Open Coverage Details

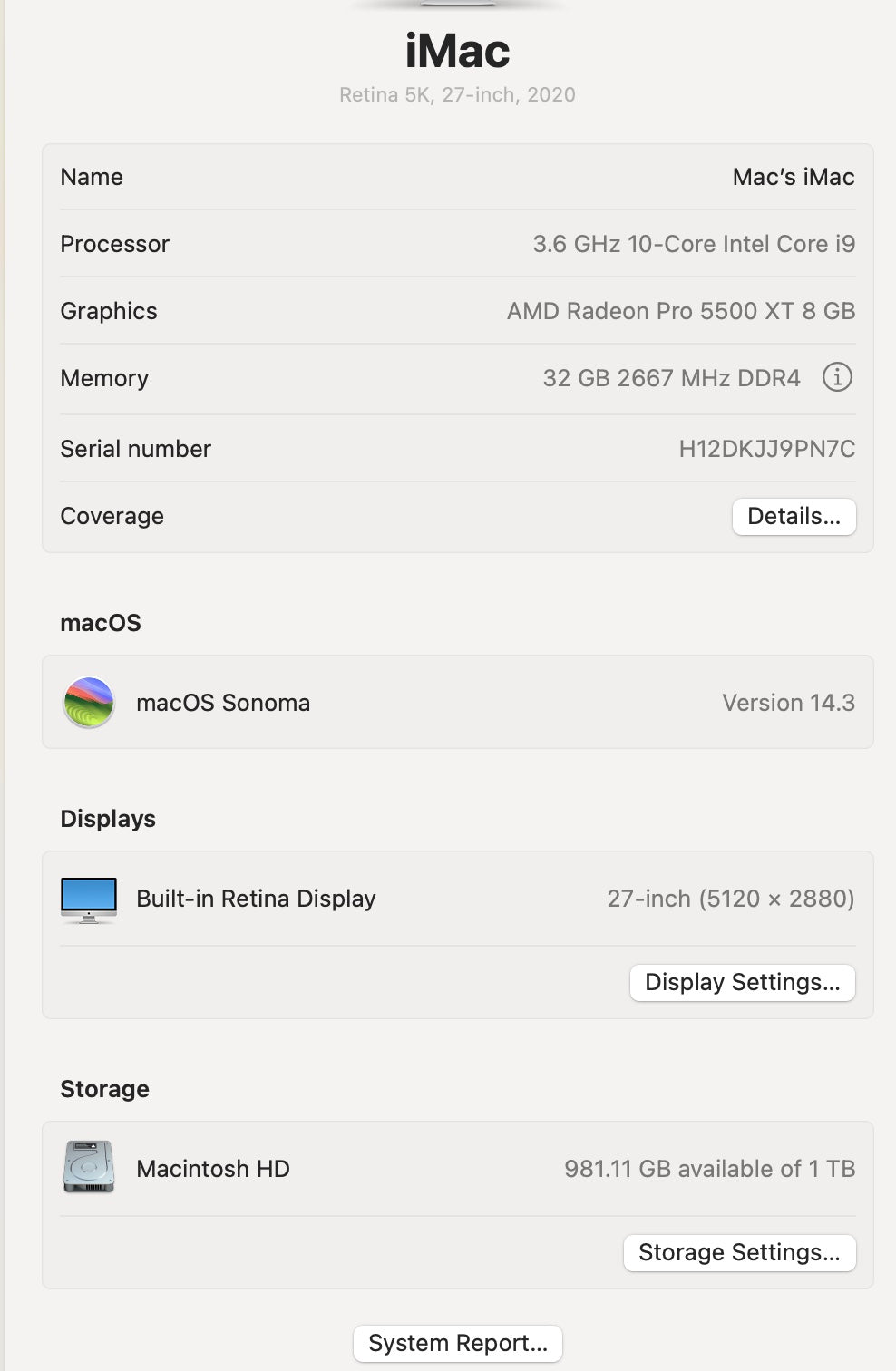pos(794,517)
